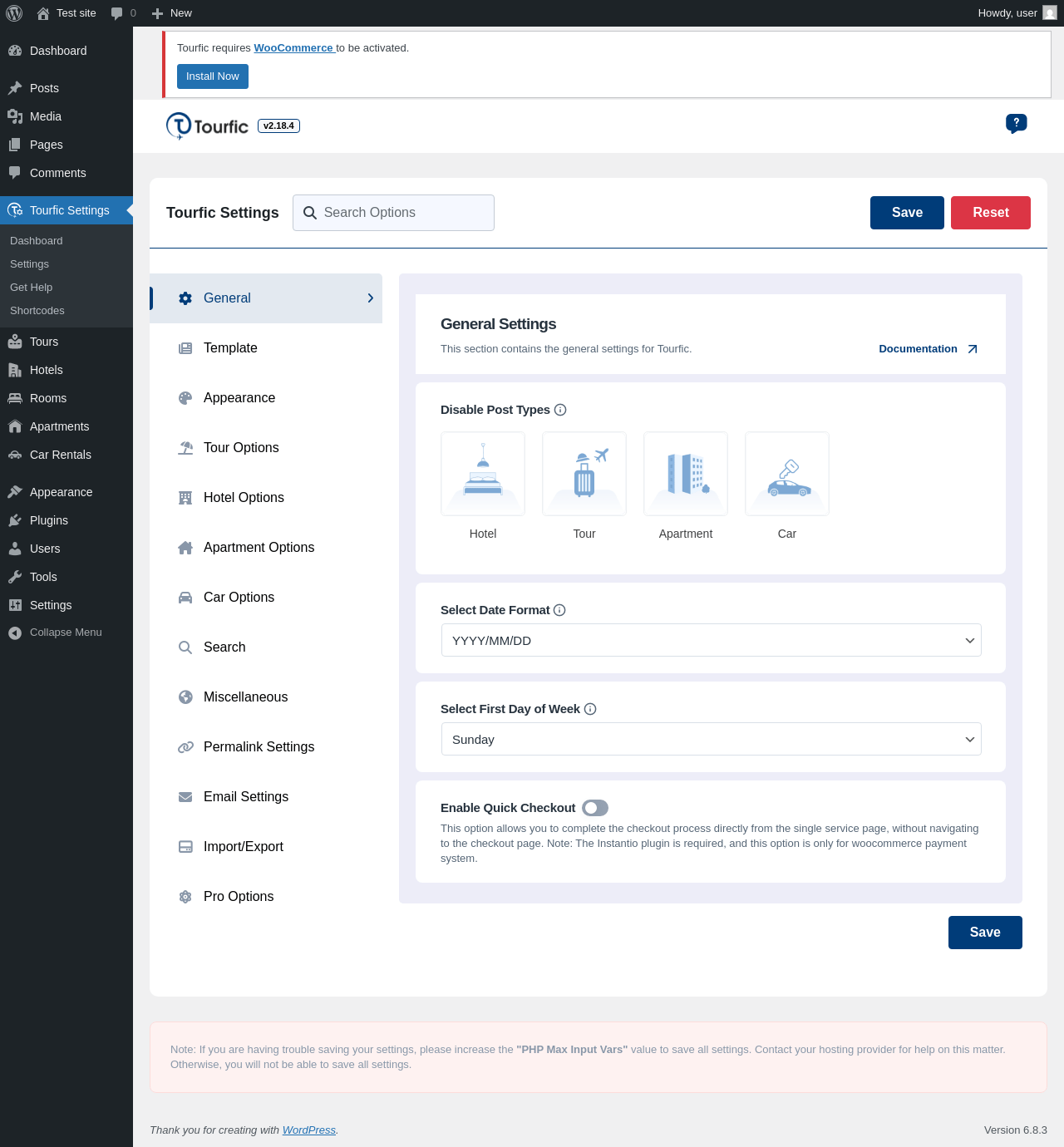Visit Test site from admin bar
Viewport: 1064px width, 1147px height.
(66, 13)
